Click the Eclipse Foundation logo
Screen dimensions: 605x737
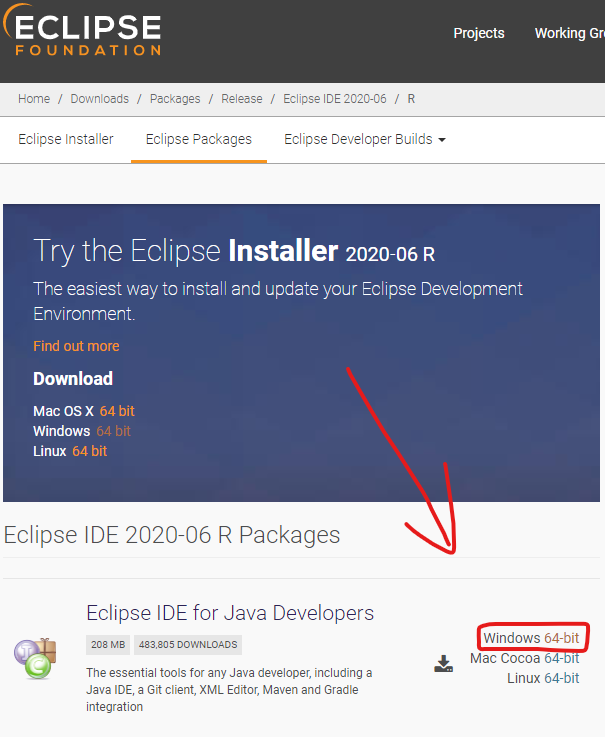tap(82, 30)
